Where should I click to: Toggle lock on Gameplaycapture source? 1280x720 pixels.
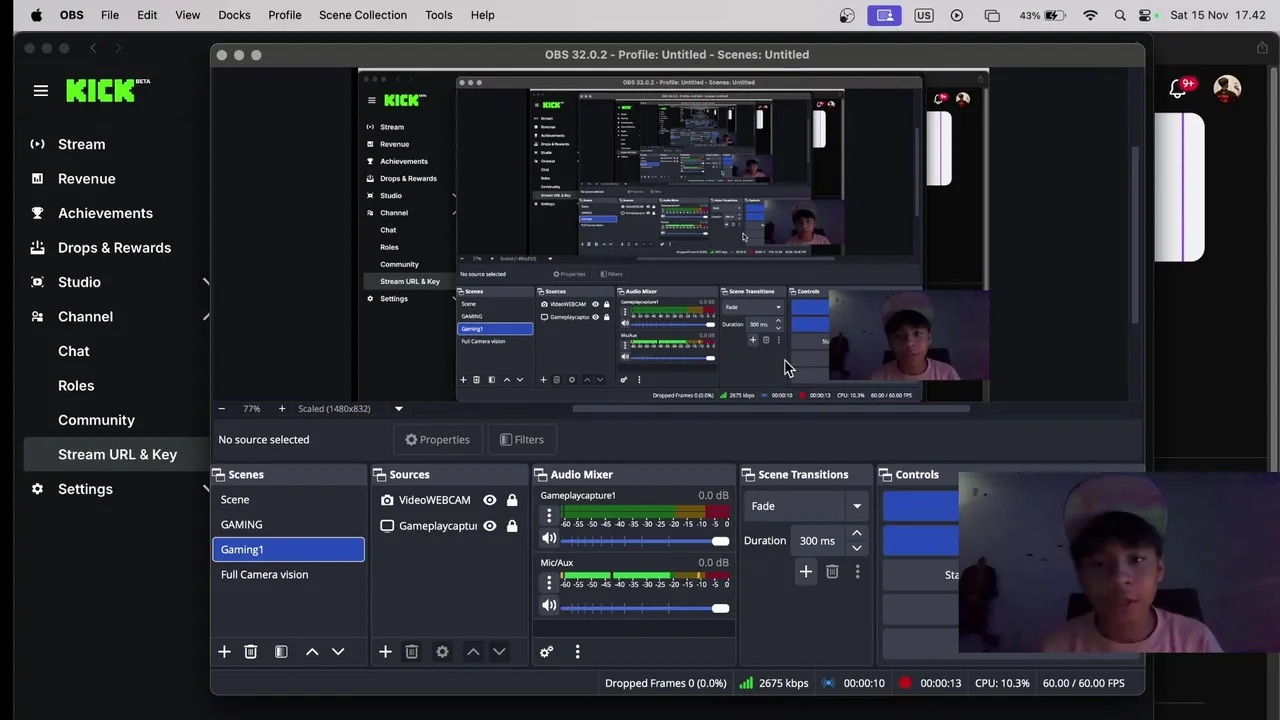tap(512, 526)
